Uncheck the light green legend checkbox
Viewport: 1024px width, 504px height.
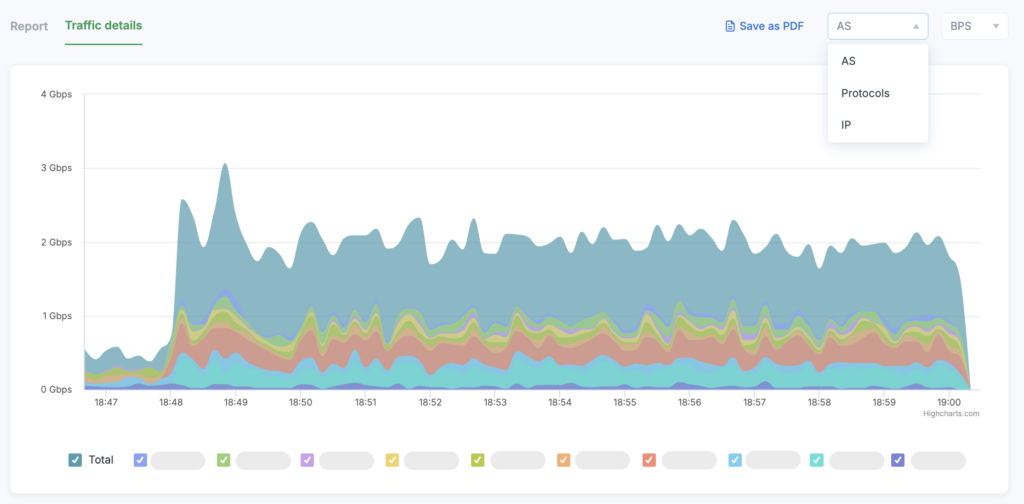(x=224, y=460)
